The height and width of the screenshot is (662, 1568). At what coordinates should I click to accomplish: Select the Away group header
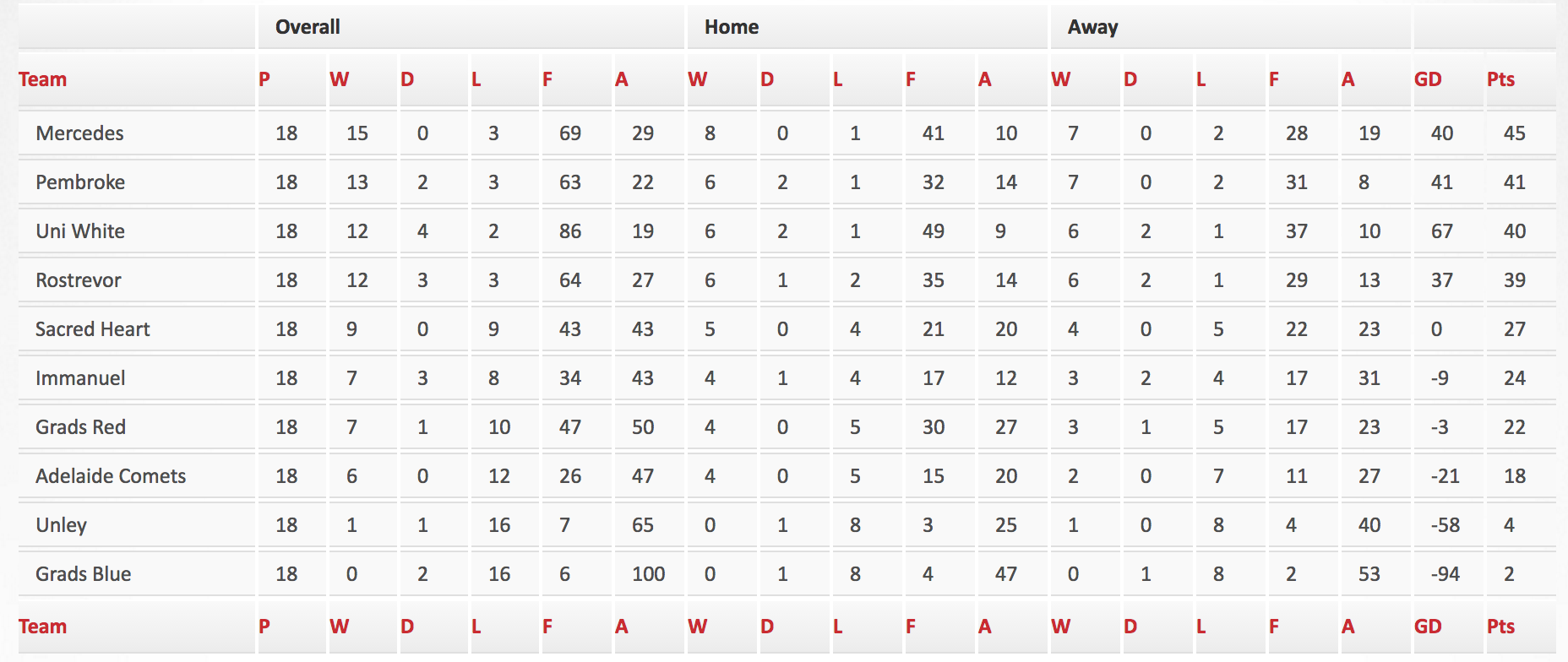pyautogui.click(x=1092, y=27)
